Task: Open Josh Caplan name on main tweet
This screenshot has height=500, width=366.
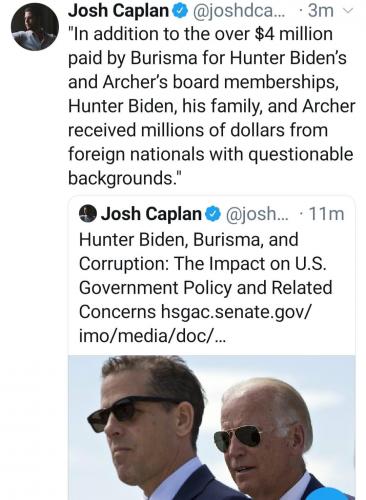Action: click(118, 11)
